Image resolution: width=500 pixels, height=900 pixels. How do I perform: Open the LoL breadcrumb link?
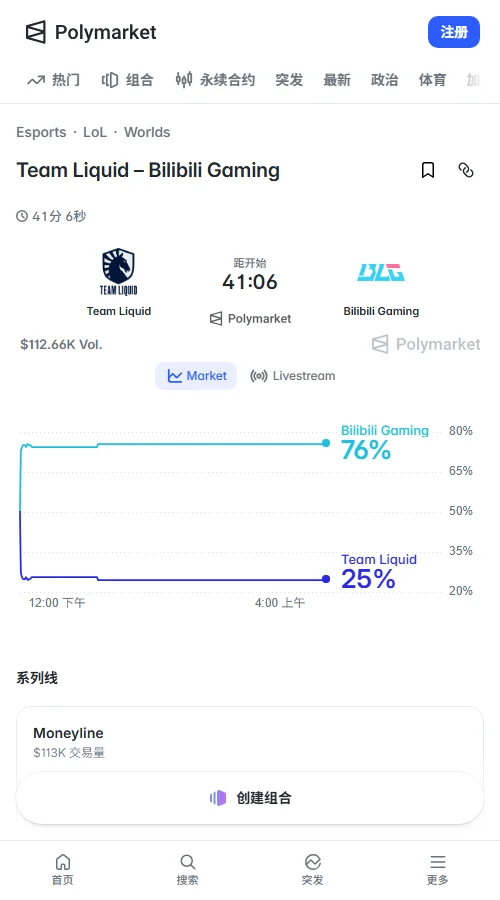click(x=95, y=132)
